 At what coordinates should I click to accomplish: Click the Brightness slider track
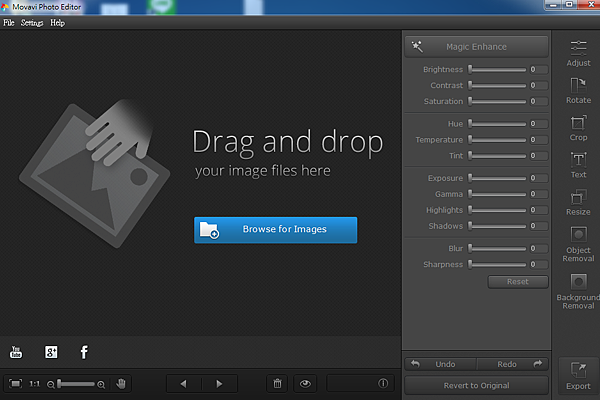point(497,70)
